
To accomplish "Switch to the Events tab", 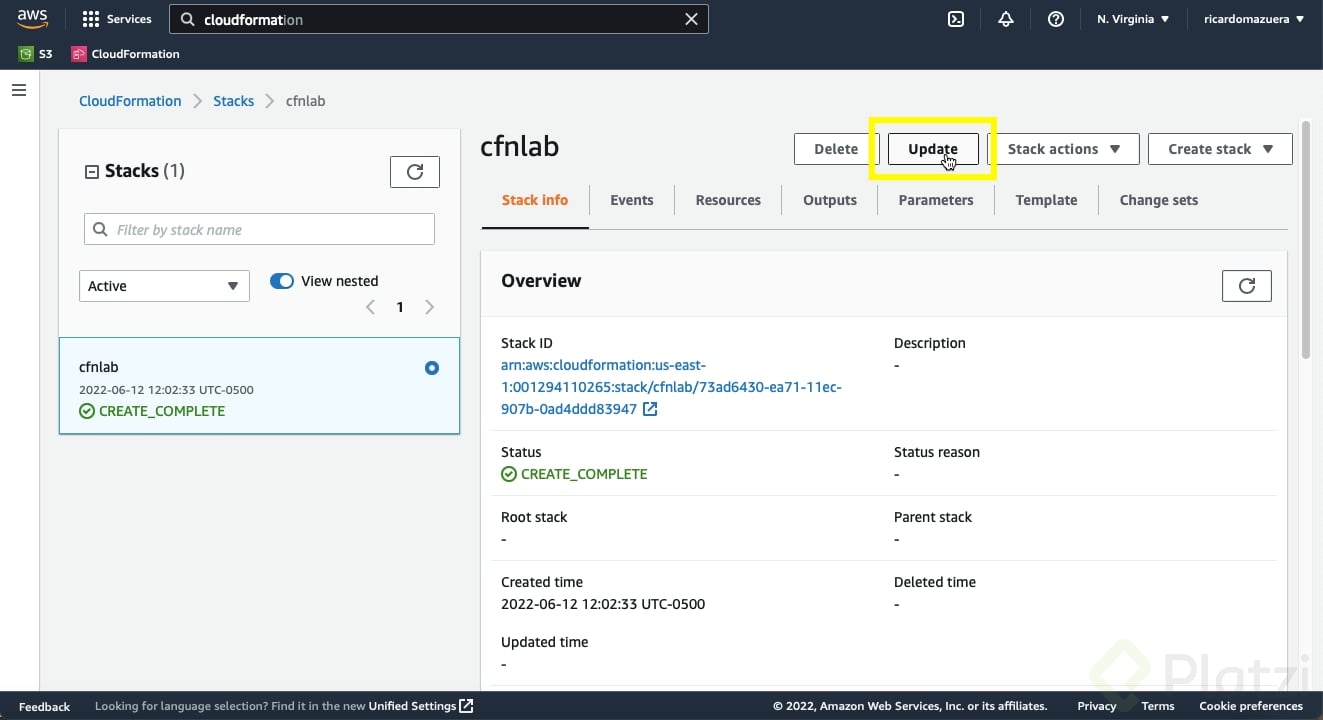I will [x=632, y=200].
